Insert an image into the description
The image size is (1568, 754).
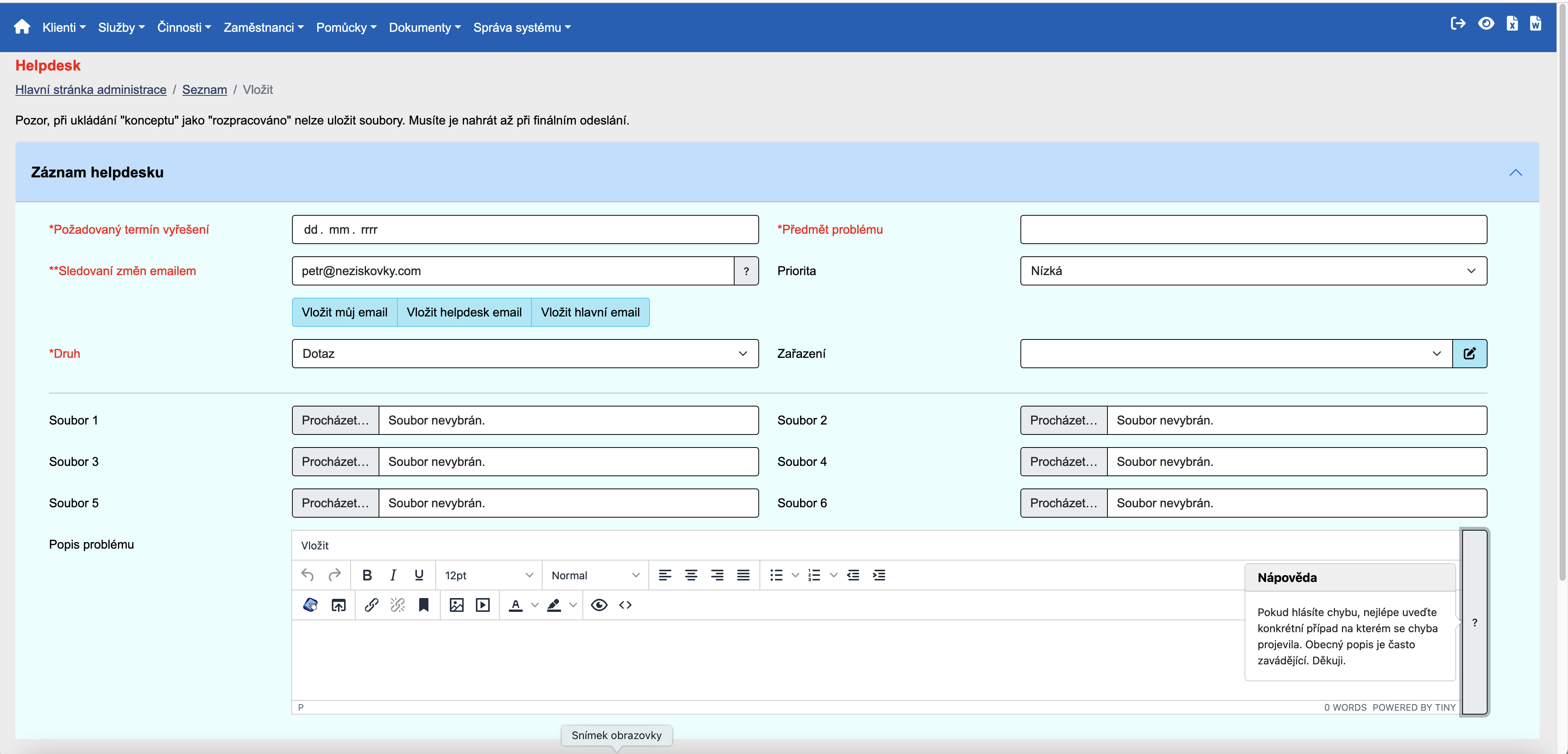[456, 605]
